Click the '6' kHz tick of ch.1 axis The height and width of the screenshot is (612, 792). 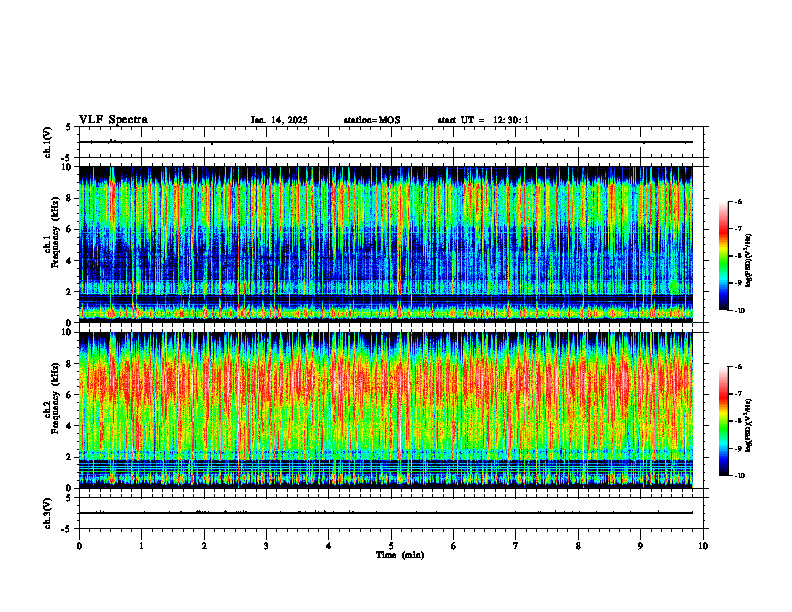[70, 229]
